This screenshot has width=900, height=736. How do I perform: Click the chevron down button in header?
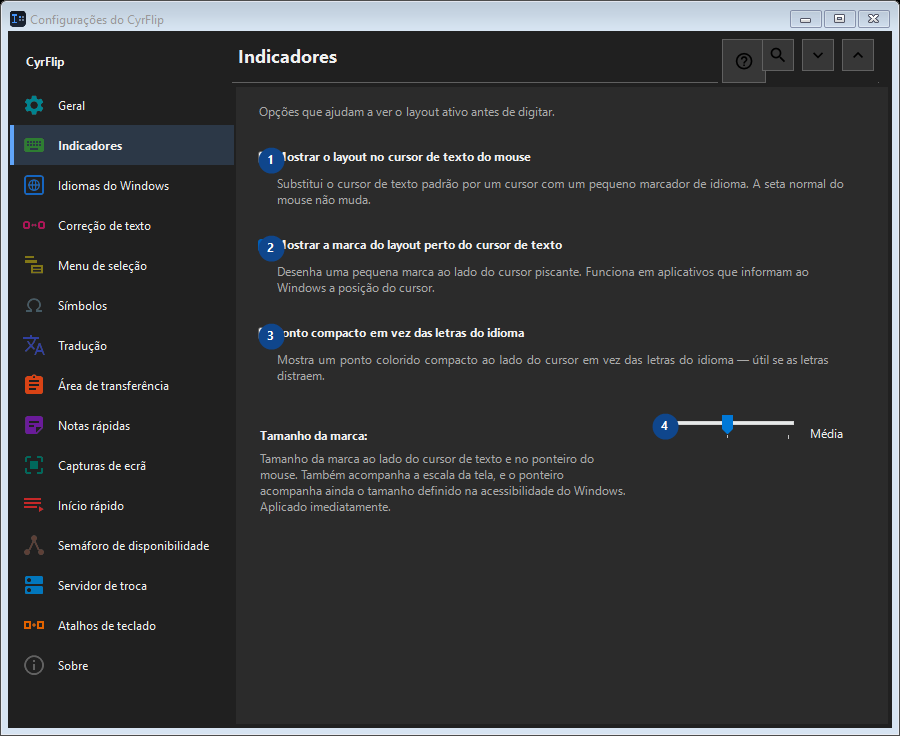pos(818,55)
